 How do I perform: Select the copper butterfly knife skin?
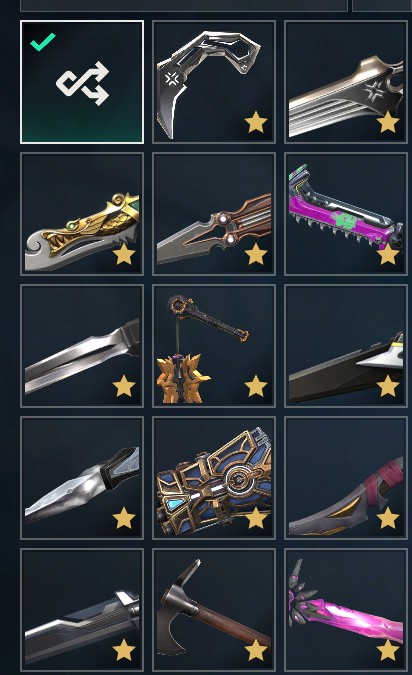point(214,214)
